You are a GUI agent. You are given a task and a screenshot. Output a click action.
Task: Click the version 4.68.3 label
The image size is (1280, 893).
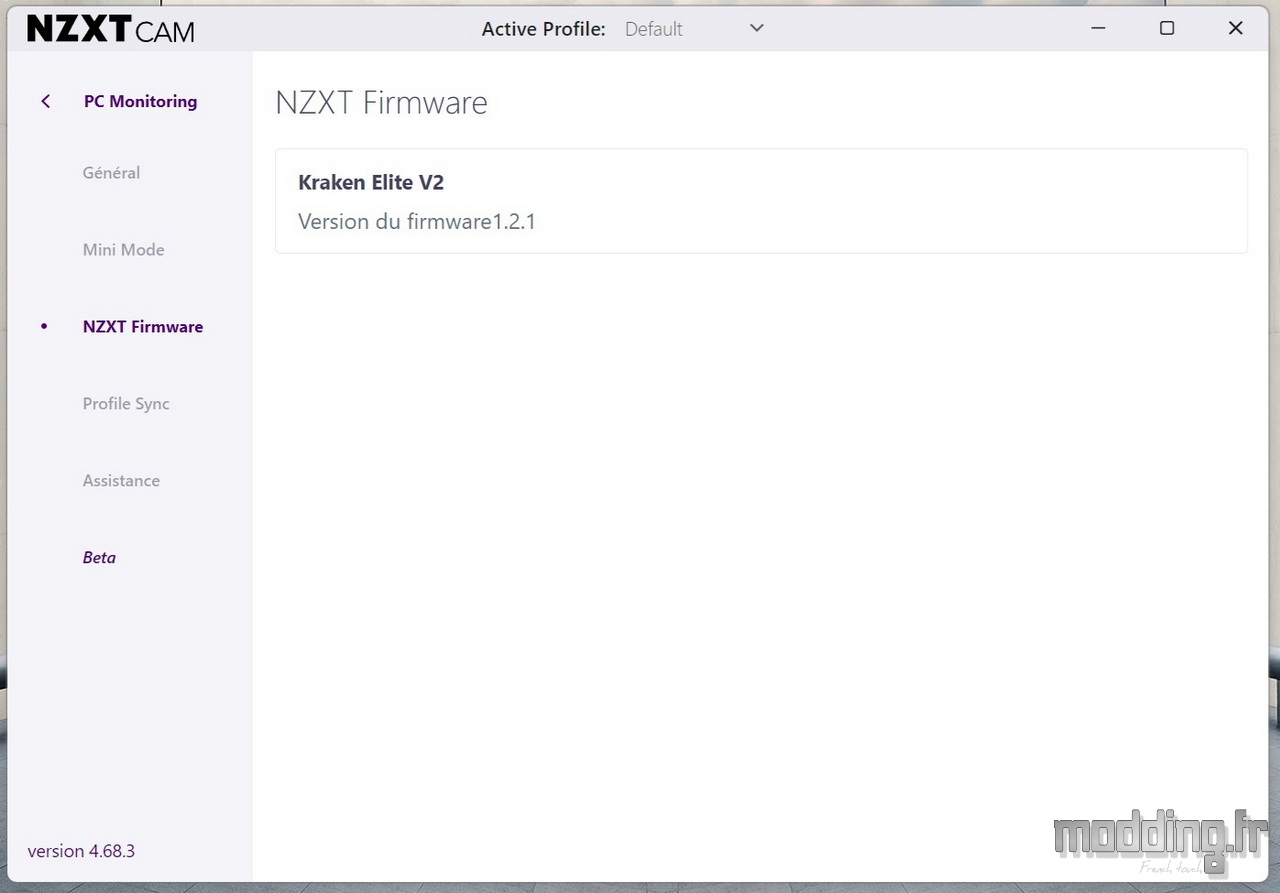click(81, 852)
